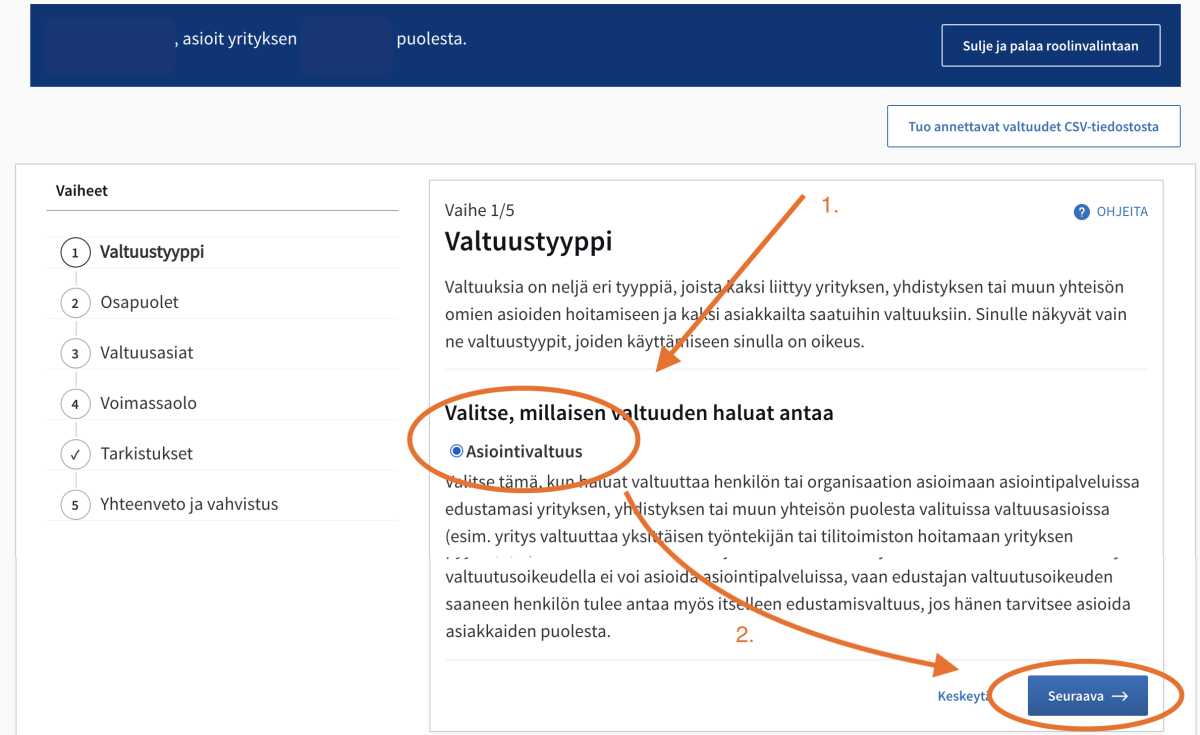Go to the Voimassaolo step

[148, 403]
